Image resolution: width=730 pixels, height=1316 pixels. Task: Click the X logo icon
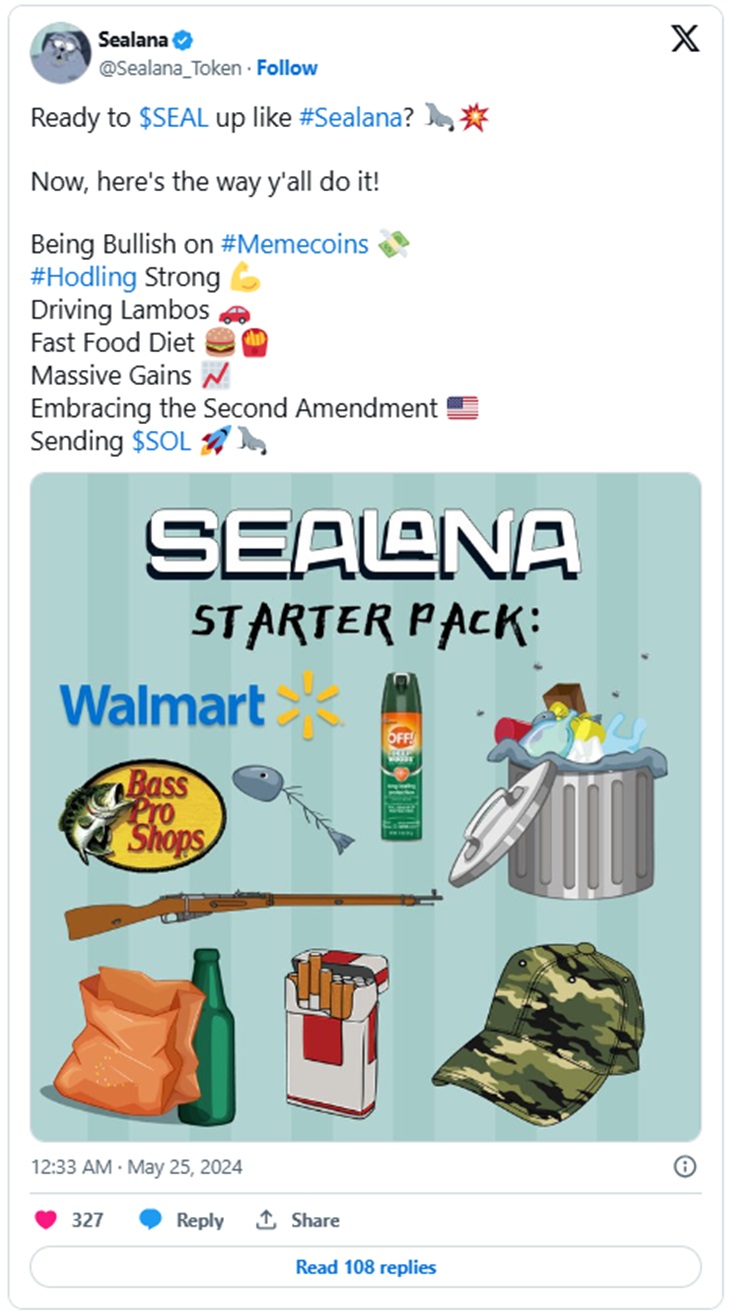[685, 39]
